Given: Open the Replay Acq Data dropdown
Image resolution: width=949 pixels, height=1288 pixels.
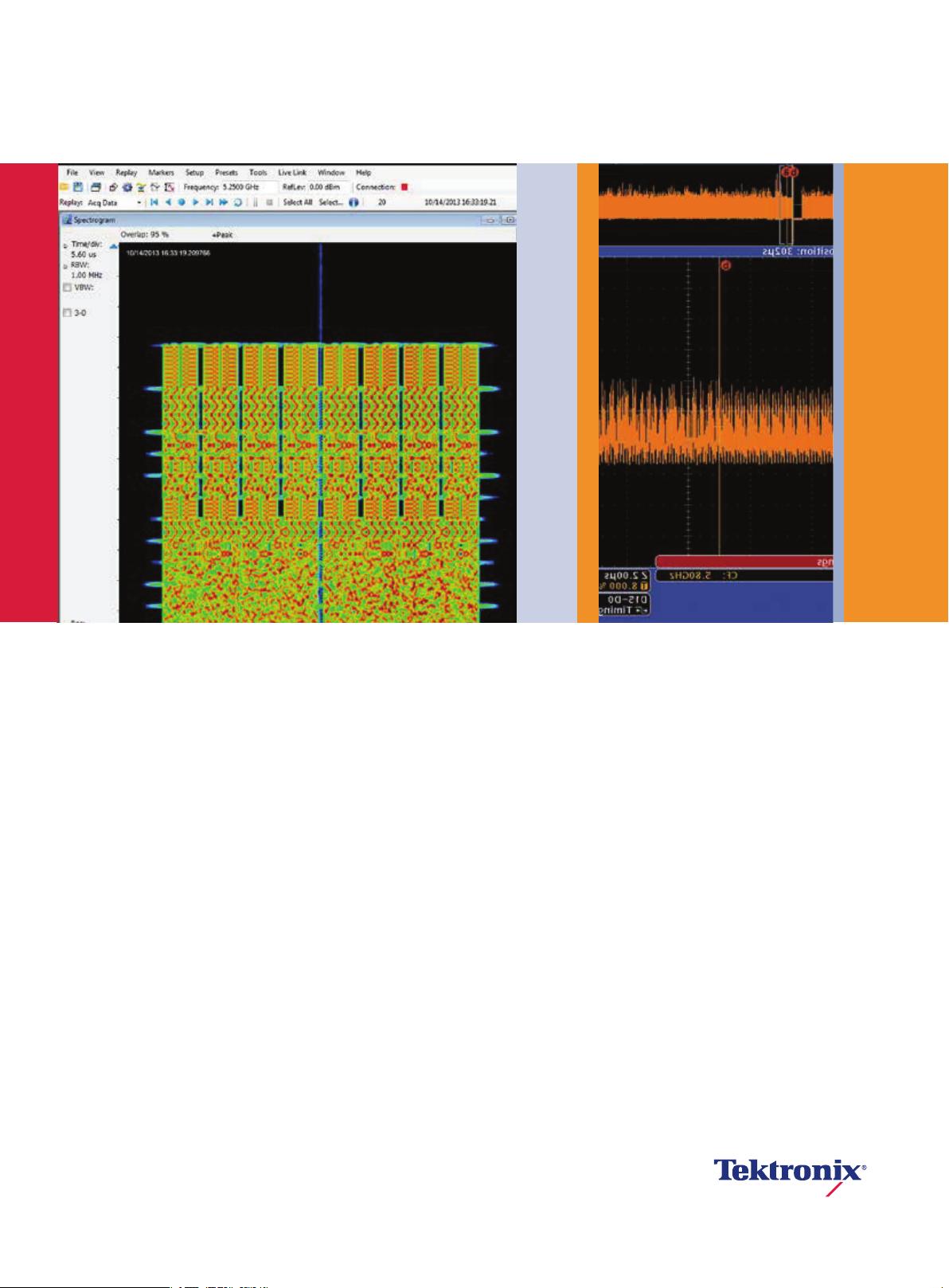Looking at the screenshot, I should pos(139,203).
